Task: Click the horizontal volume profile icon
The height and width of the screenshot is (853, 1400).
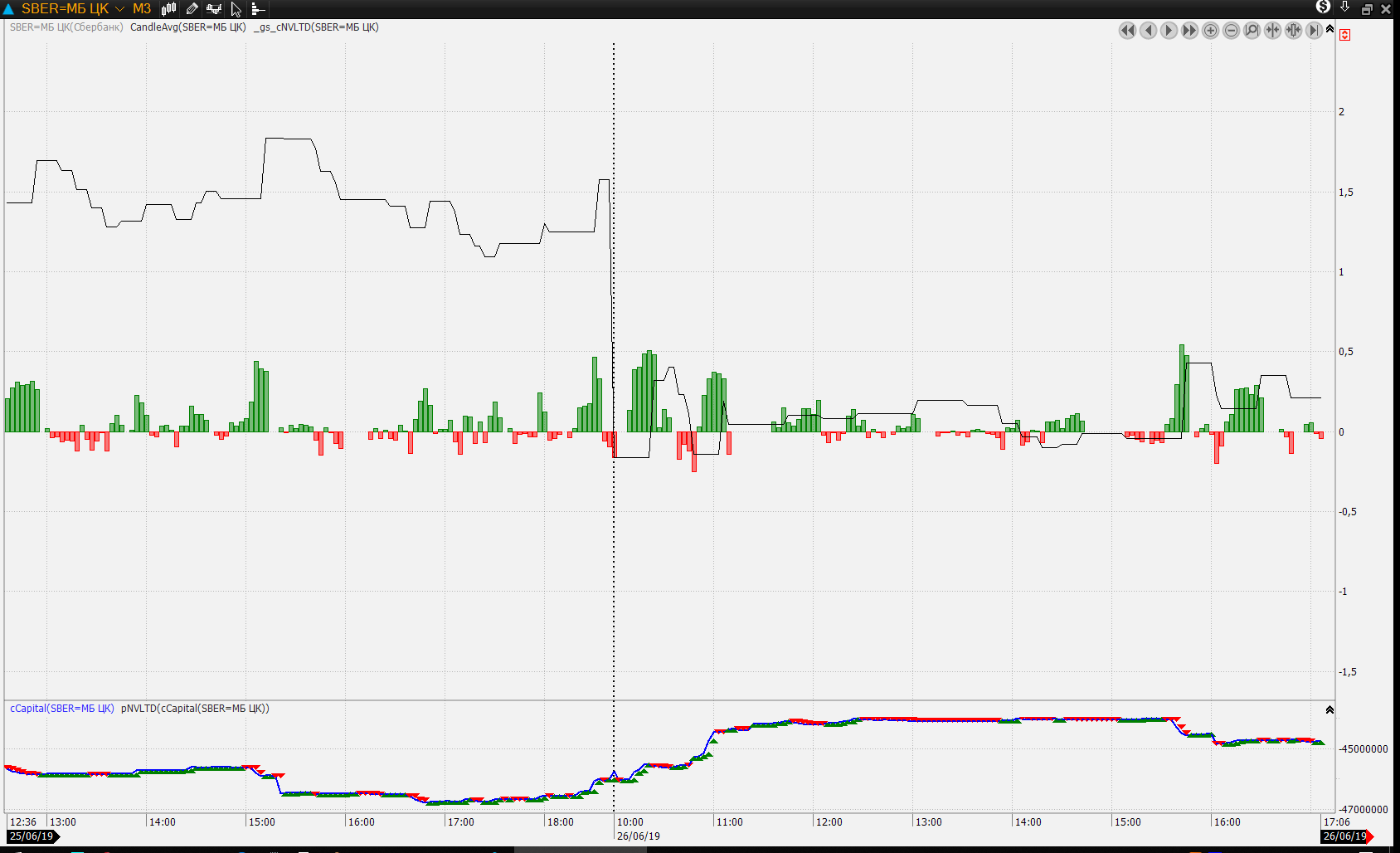Action: (x=258, y=9)
